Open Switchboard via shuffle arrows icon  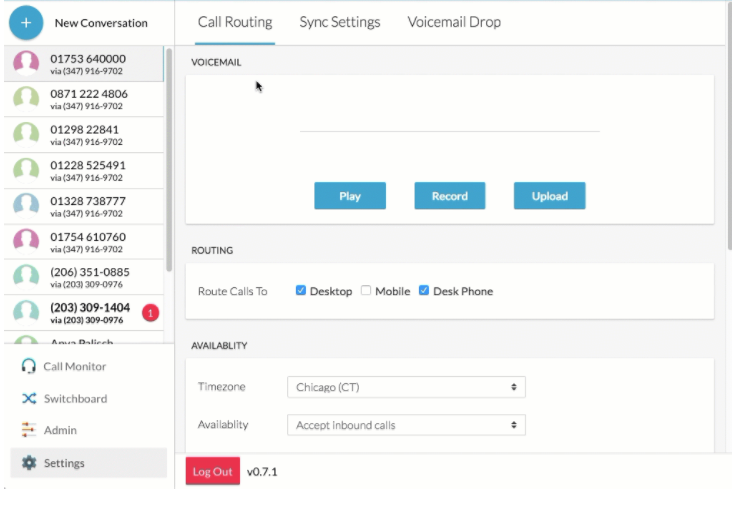tap(29, 399)
